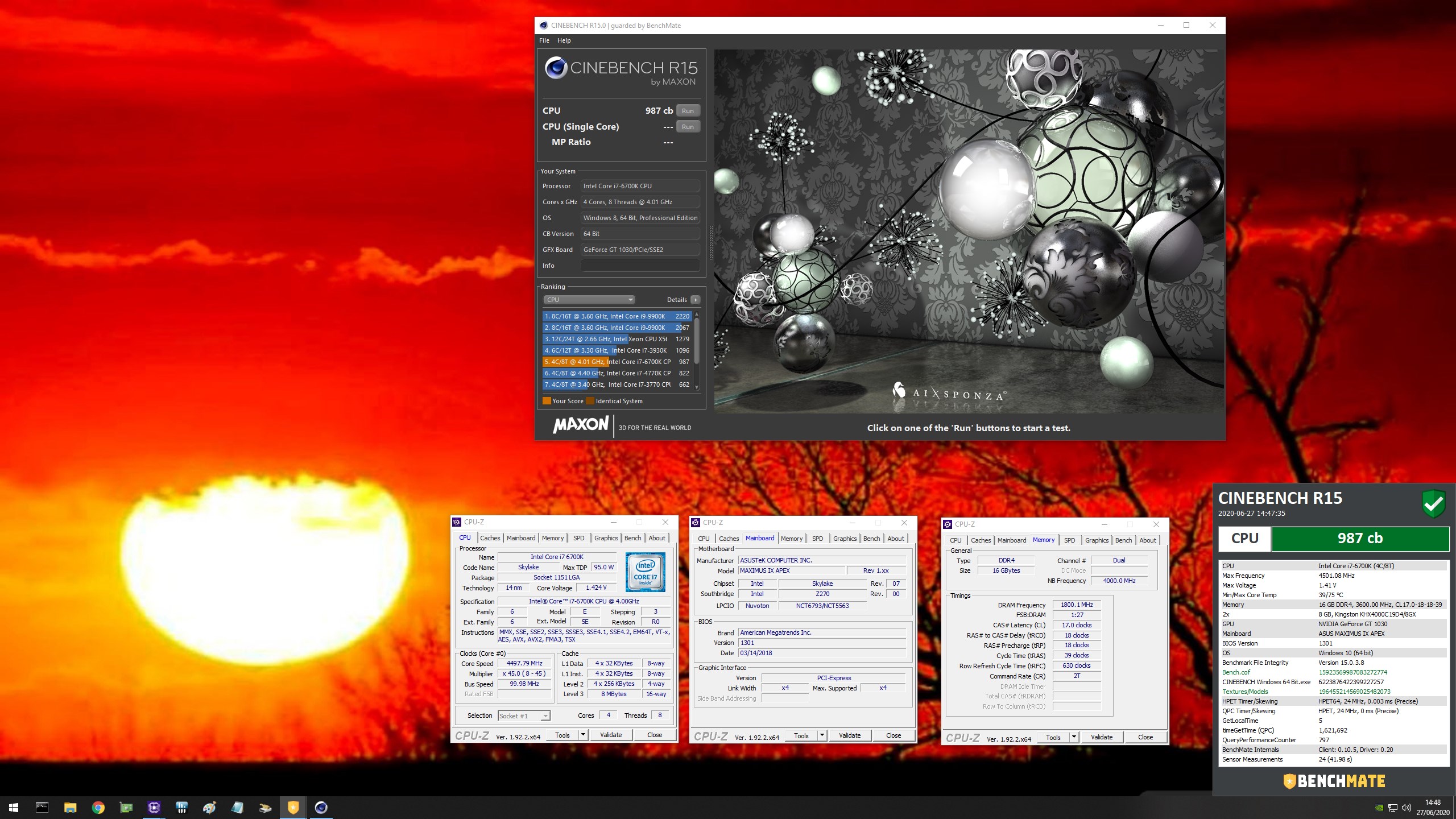Click the green 987 cb score bar in BenchMate

1360,539
